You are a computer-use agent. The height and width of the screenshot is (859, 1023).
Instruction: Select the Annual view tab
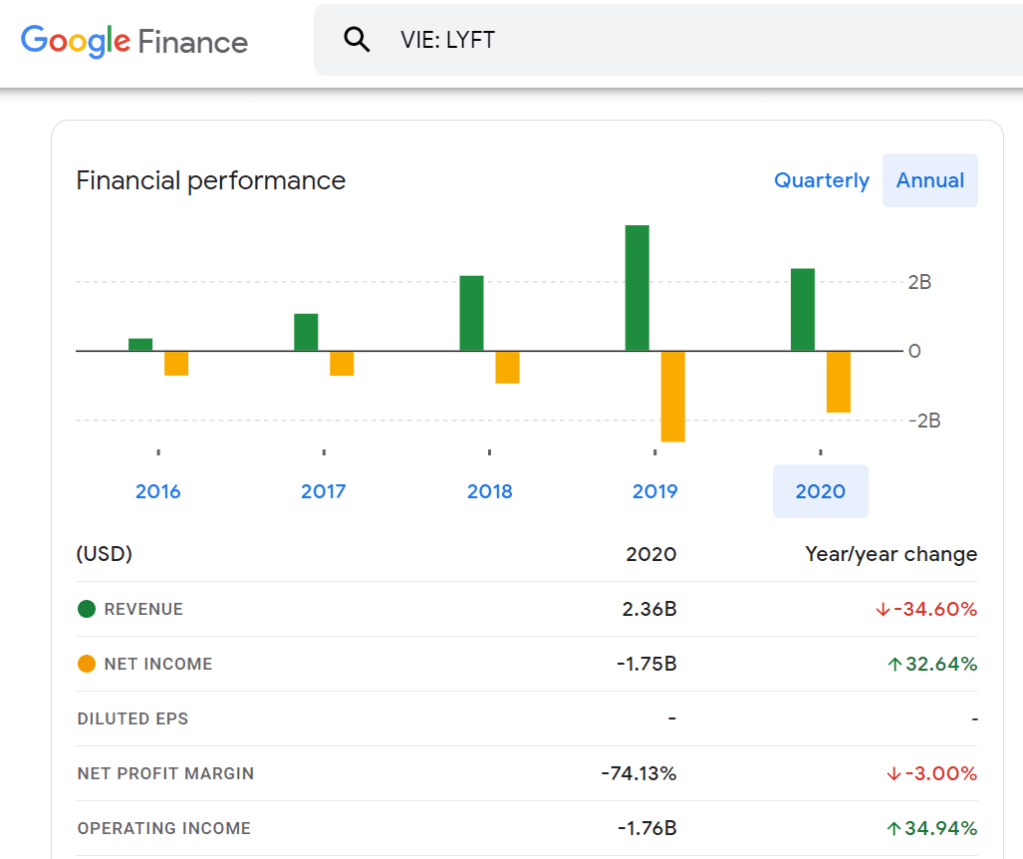(929, 181)
